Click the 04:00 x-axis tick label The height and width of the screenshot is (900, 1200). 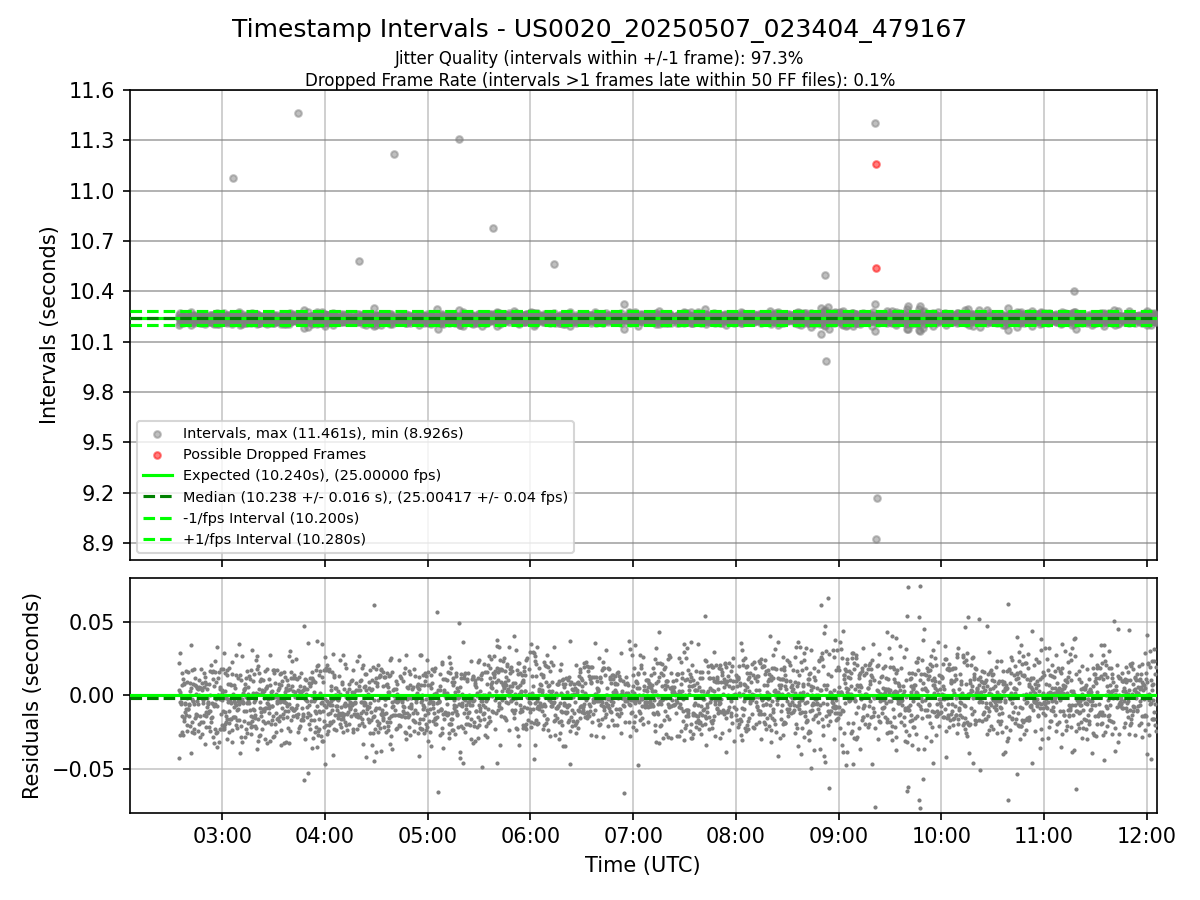pyautogui.click(x=324, y=834)
